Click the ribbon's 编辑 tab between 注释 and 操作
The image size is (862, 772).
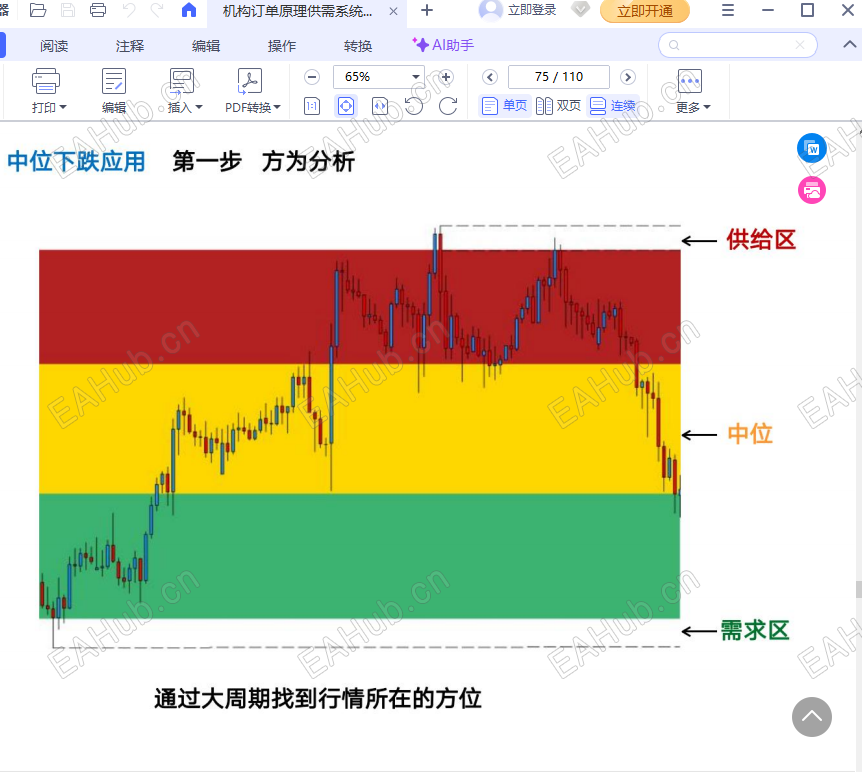(206, 46)
